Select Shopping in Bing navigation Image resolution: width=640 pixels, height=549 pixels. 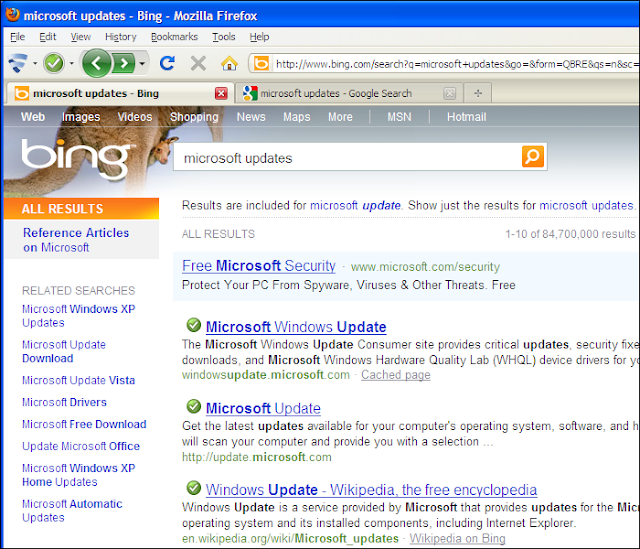(x=194, y=117)
